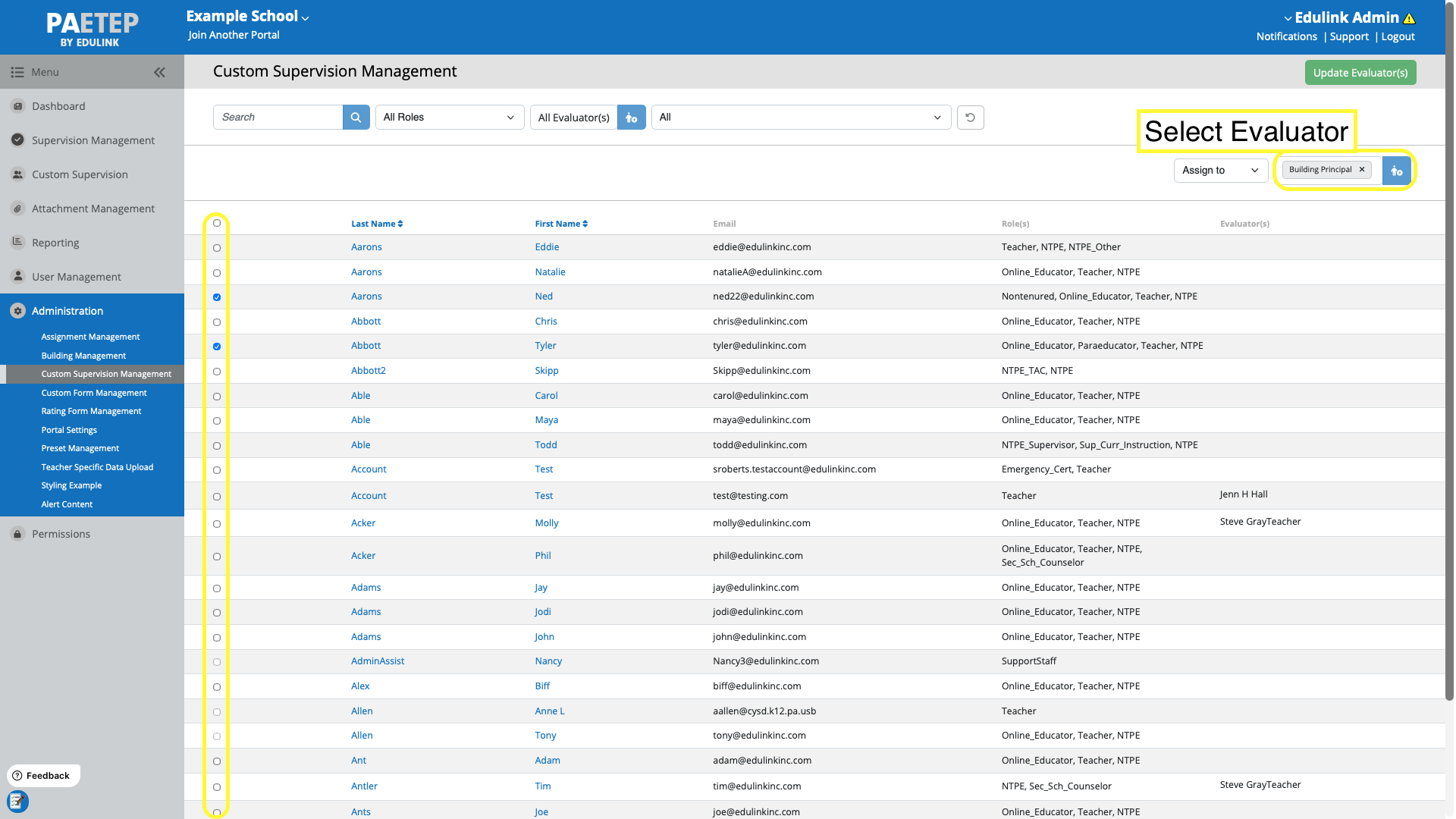The width and height of the screenshot is (1456, 819).
Task: Click the reset filters refresh icon
Action: [x=970, y=118]
